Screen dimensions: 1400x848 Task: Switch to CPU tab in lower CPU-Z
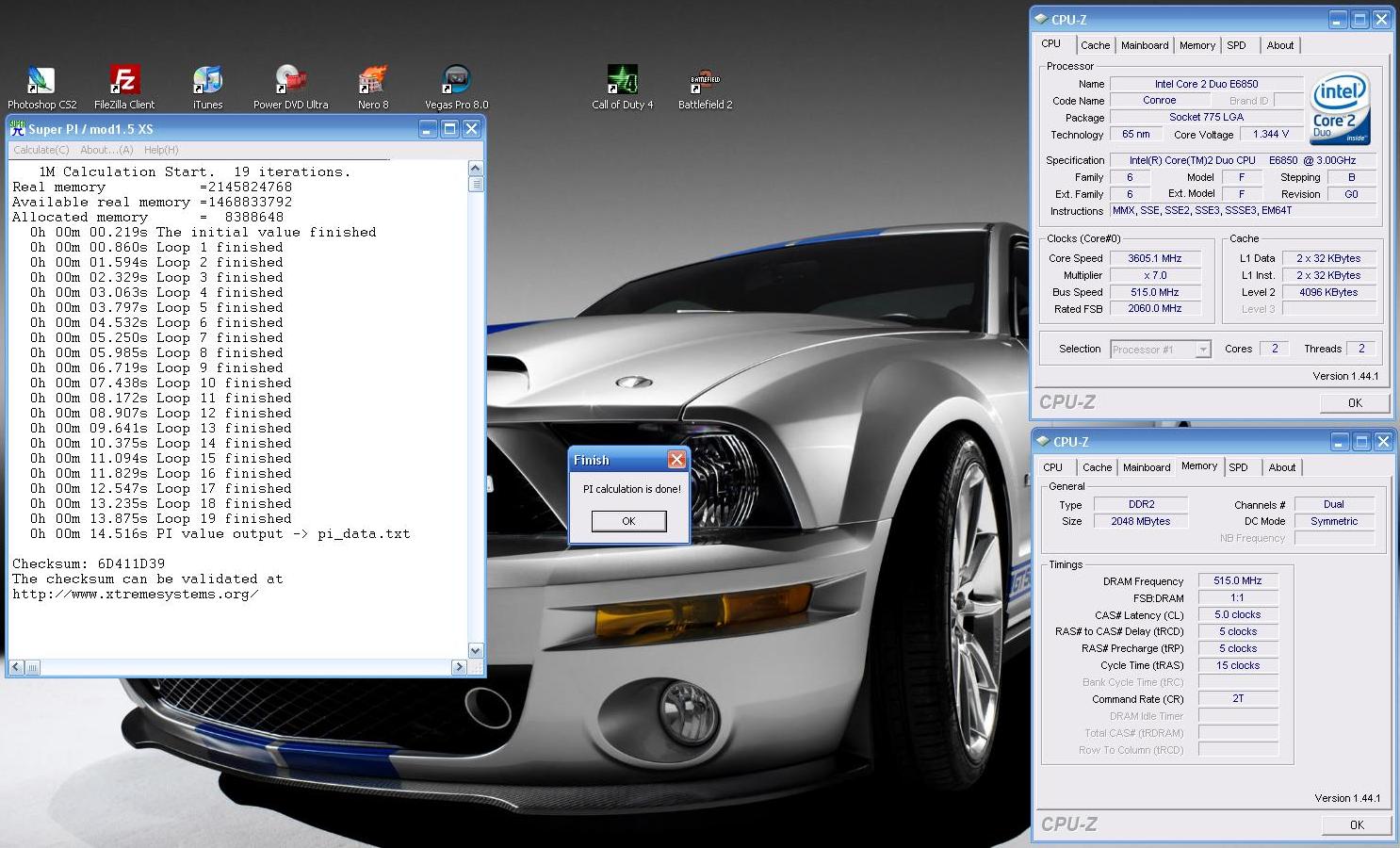[x=1053, y=467]
